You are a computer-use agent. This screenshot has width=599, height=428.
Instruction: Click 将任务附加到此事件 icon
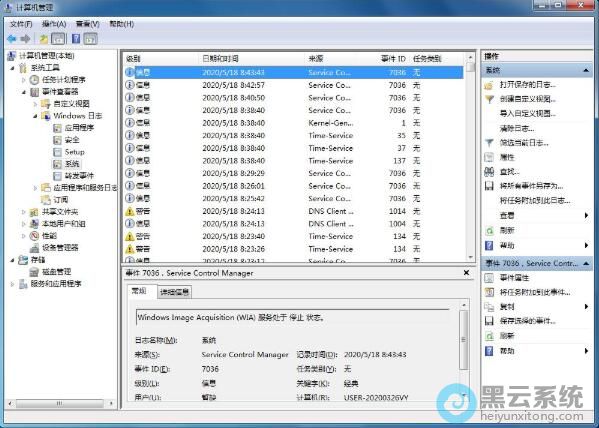tap(489, 292)
